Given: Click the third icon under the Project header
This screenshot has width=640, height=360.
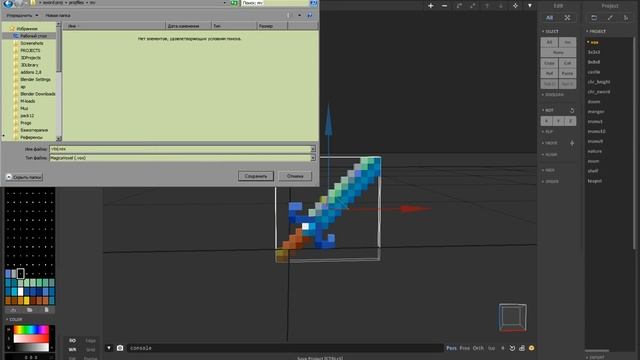Looking at the screenshot, I should 626,18.
